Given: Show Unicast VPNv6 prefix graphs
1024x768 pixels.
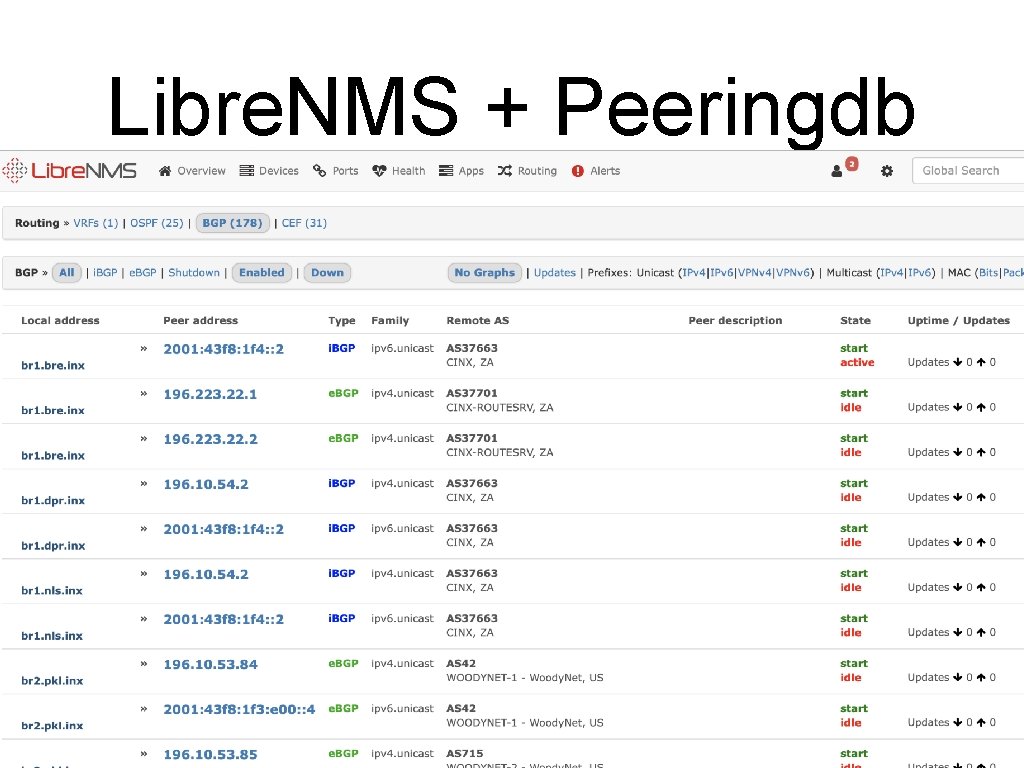Looking at the screenshot, I should (x=792, y=273).
